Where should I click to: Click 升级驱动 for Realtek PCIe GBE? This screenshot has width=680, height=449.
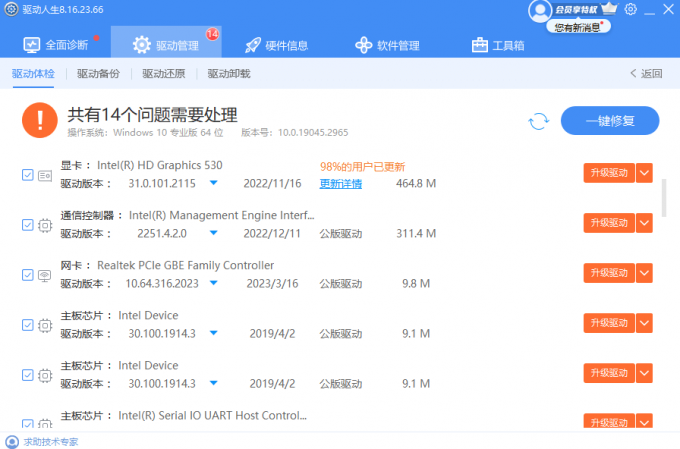click(x=609, y=273)
